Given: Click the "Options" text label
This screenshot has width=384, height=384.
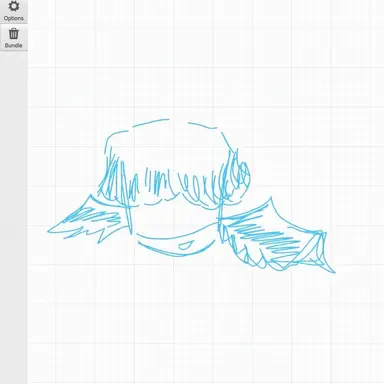Looking at the screenshot, I should click(x=14, y=18).
